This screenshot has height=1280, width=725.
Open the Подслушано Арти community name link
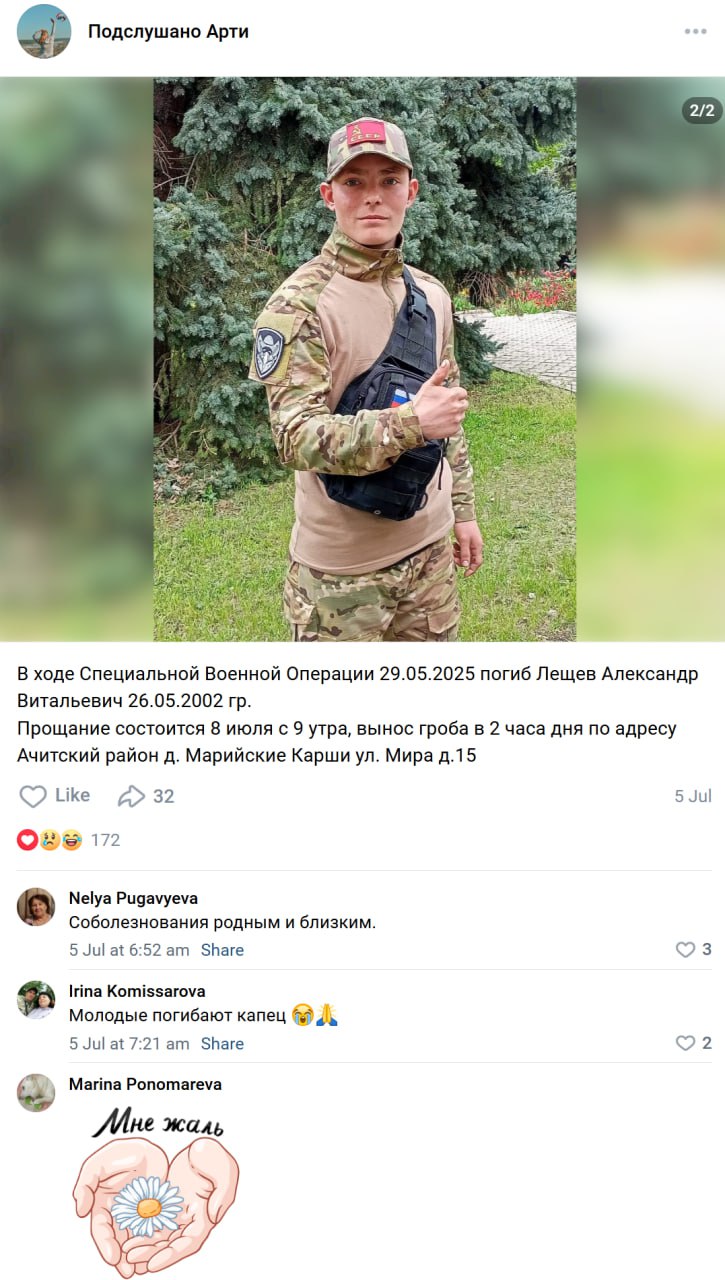point(168,31)
